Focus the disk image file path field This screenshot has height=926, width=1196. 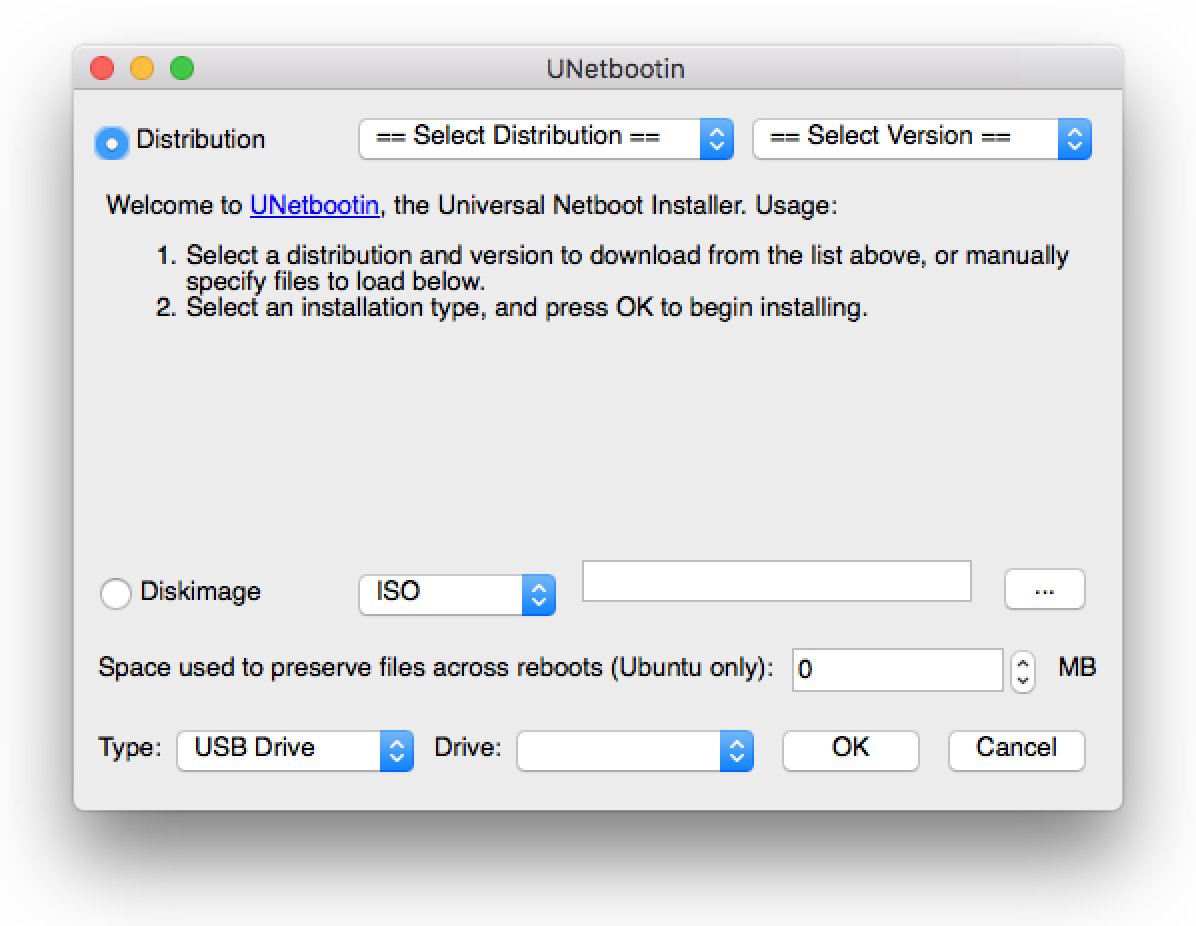pyautogui.click(x=776, y=580)
